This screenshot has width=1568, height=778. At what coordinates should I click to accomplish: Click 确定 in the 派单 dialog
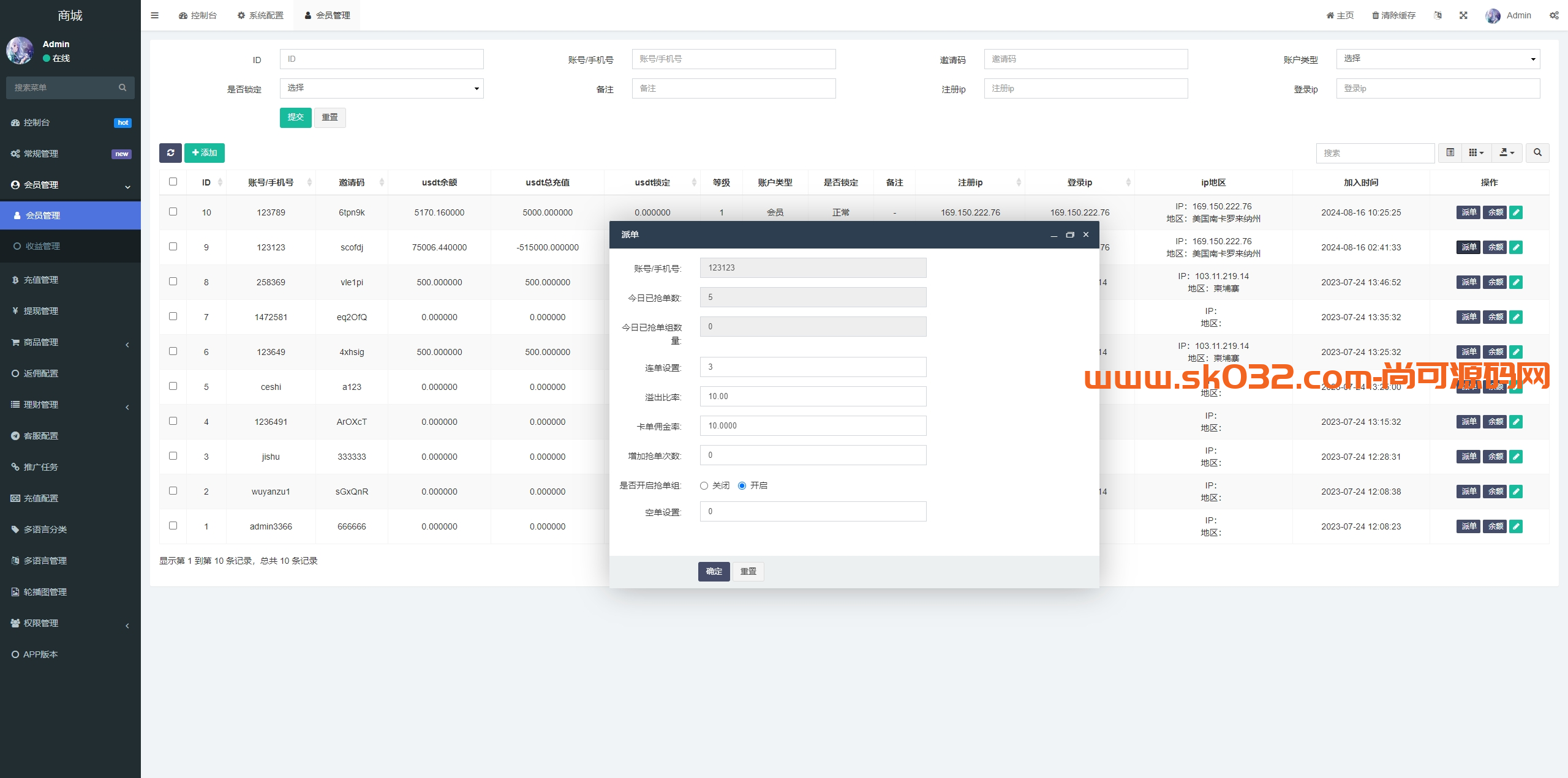tap(714, 571)
